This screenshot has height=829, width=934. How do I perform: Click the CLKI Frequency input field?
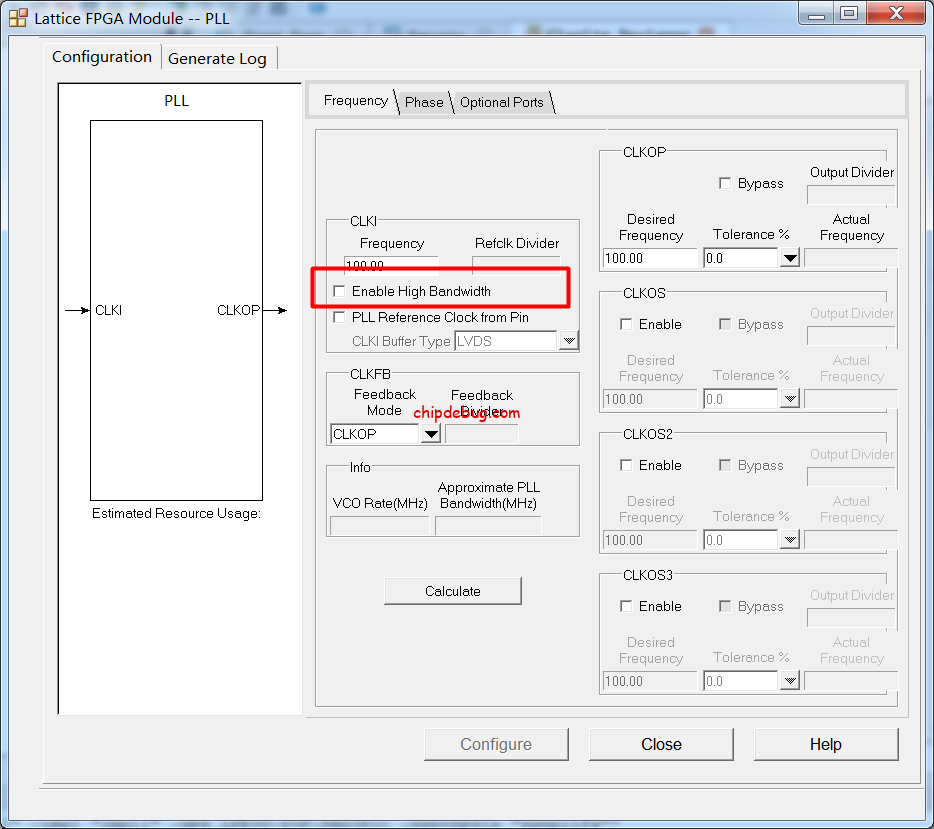pyautogui.click(x=390, y=265)
